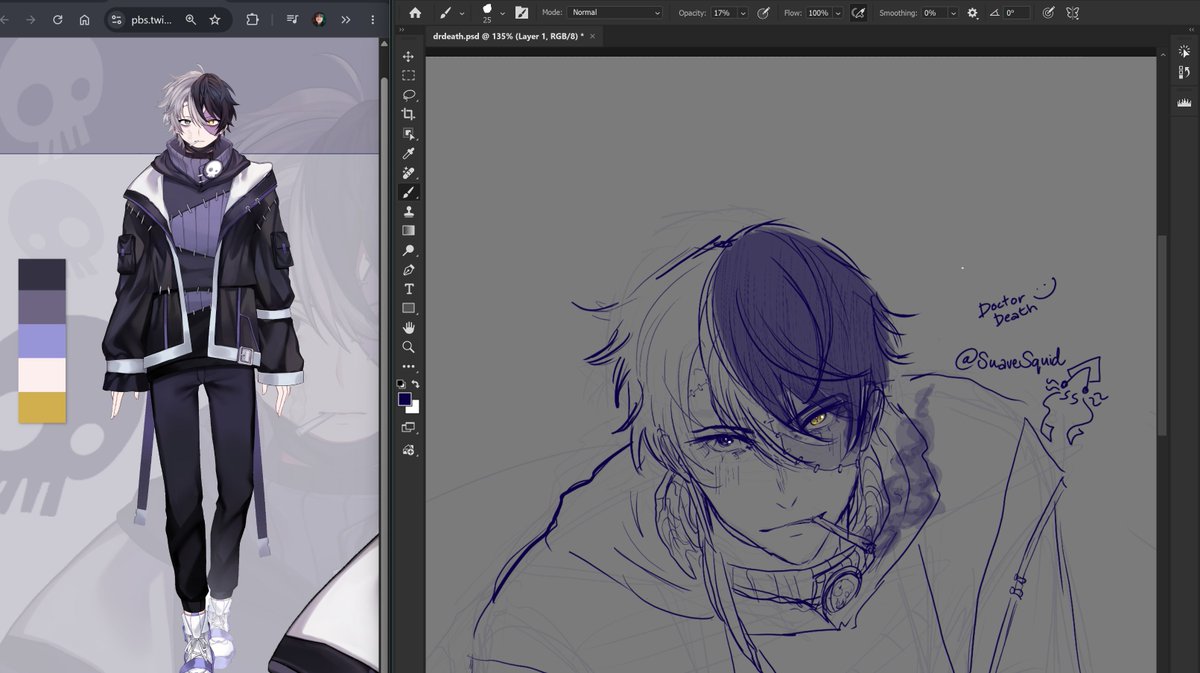Open Chrome three-dot menu

click(372, 19)
